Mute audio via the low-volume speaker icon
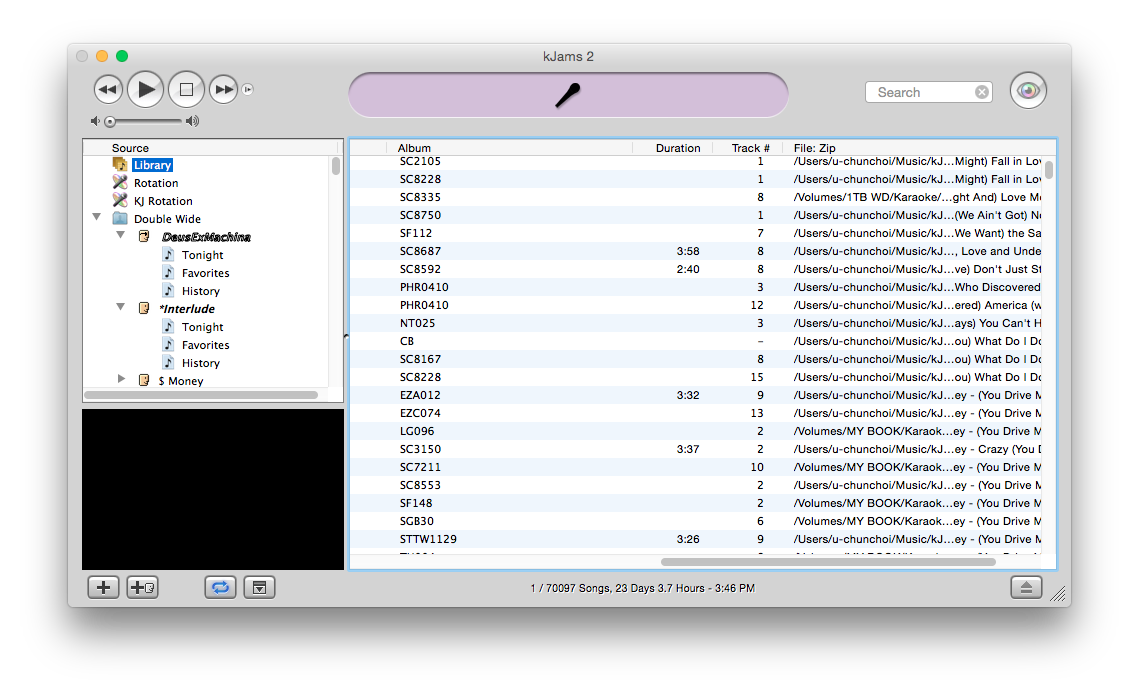The image size is (1139, 699). click(x=95, y=121)
